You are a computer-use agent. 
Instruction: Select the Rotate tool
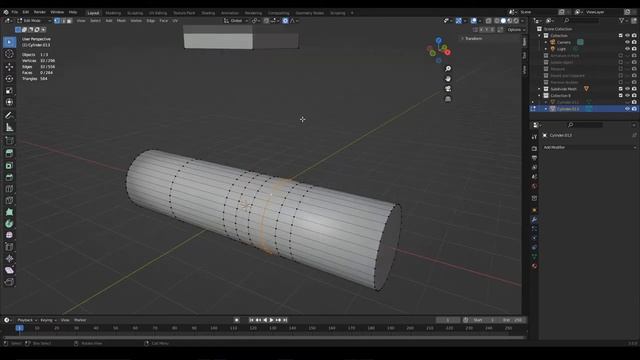pos(9,78)
